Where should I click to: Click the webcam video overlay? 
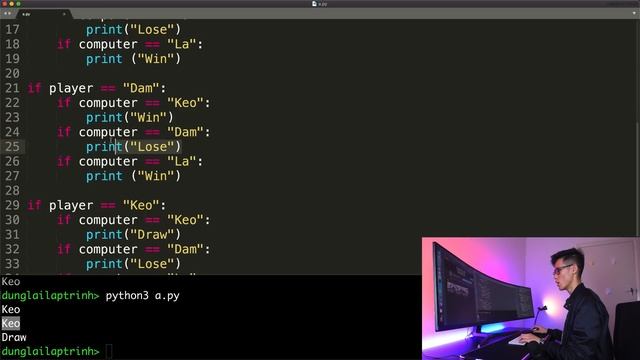point(531,298)
